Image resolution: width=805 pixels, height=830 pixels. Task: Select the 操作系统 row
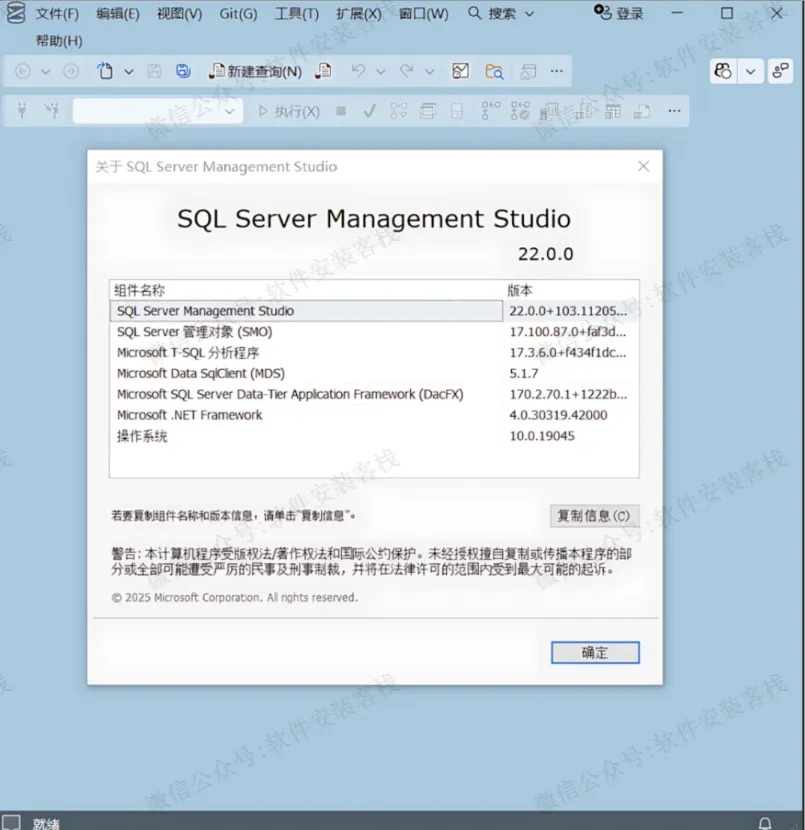[374, 436]
